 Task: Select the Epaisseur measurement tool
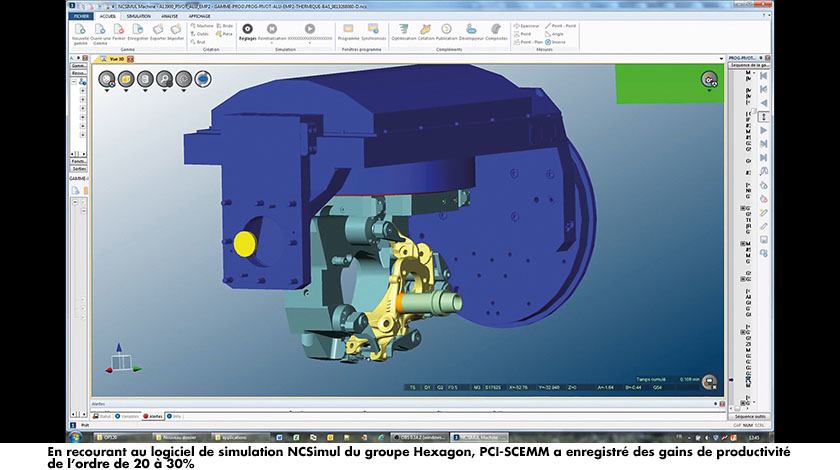(x=526, y=25)
